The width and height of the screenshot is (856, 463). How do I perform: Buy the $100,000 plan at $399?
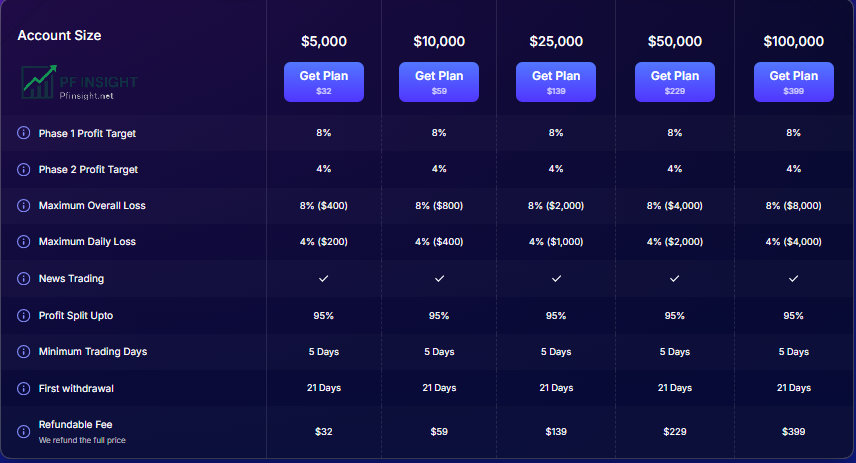click(x=794, y=82)
